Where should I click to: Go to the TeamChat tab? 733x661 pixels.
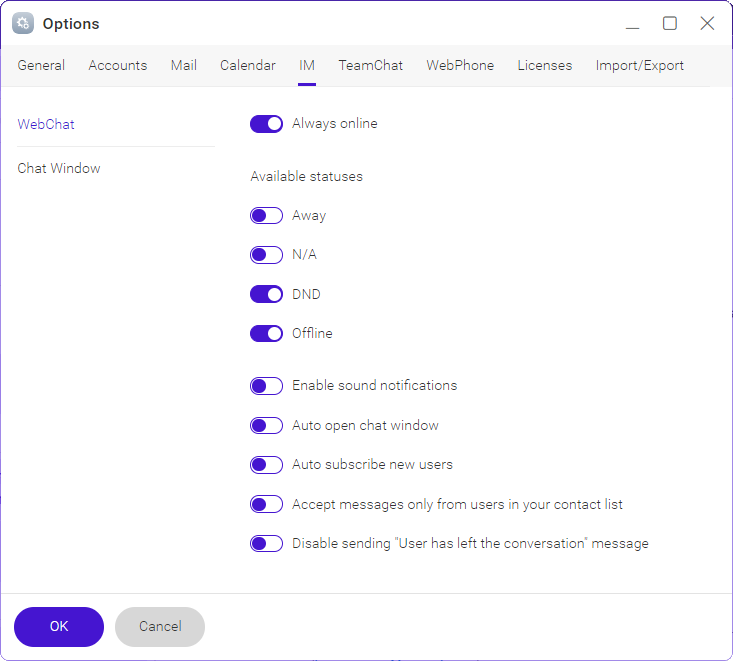[x=371, y=65]
